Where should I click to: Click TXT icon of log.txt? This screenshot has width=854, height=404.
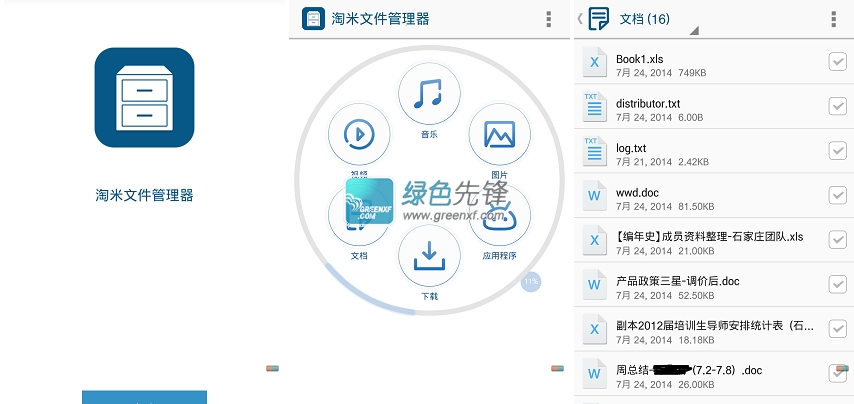tap(594, 151)
